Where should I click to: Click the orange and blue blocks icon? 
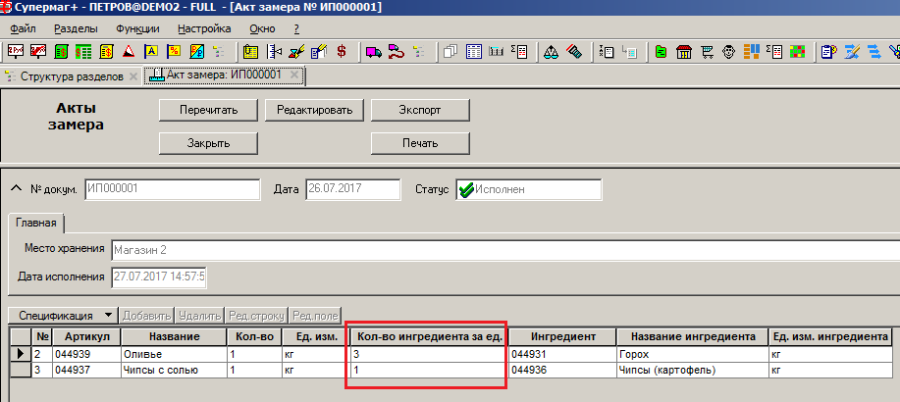tap(751, 52)
